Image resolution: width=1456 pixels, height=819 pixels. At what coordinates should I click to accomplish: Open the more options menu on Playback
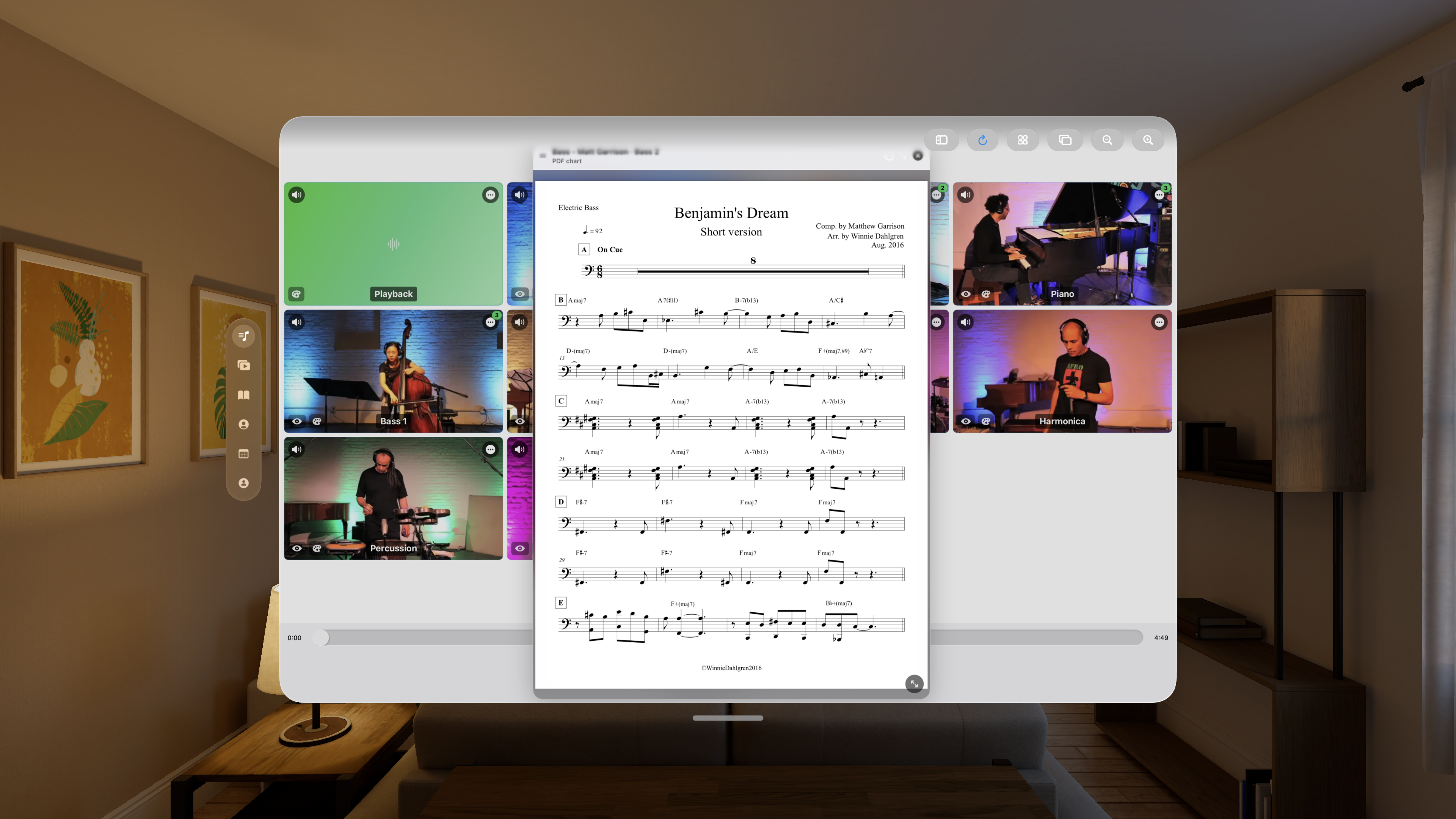[x=490, y=195]
